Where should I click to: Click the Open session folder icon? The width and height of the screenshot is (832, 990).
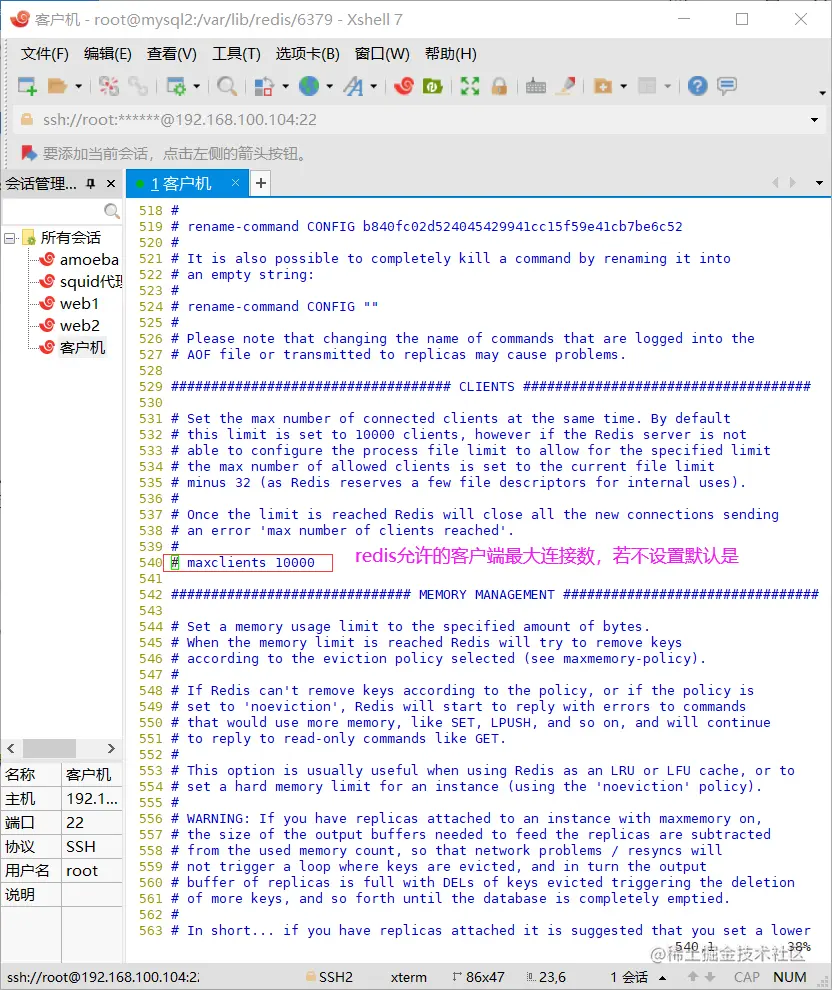[x=57, y=86]
